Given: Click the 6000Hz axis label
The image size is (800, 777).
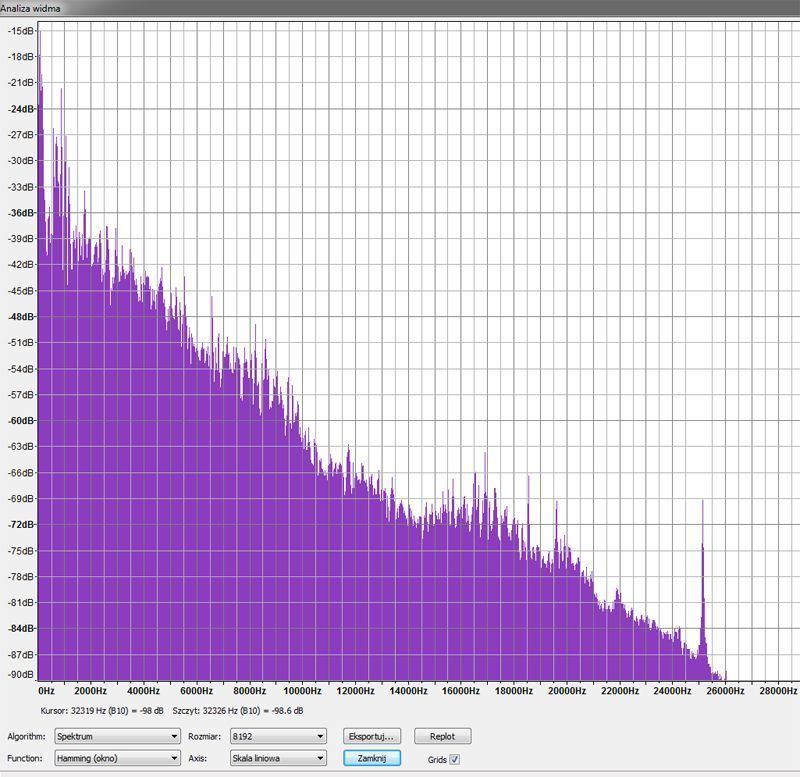Looking at the screenshot, I should click(196, 691).
